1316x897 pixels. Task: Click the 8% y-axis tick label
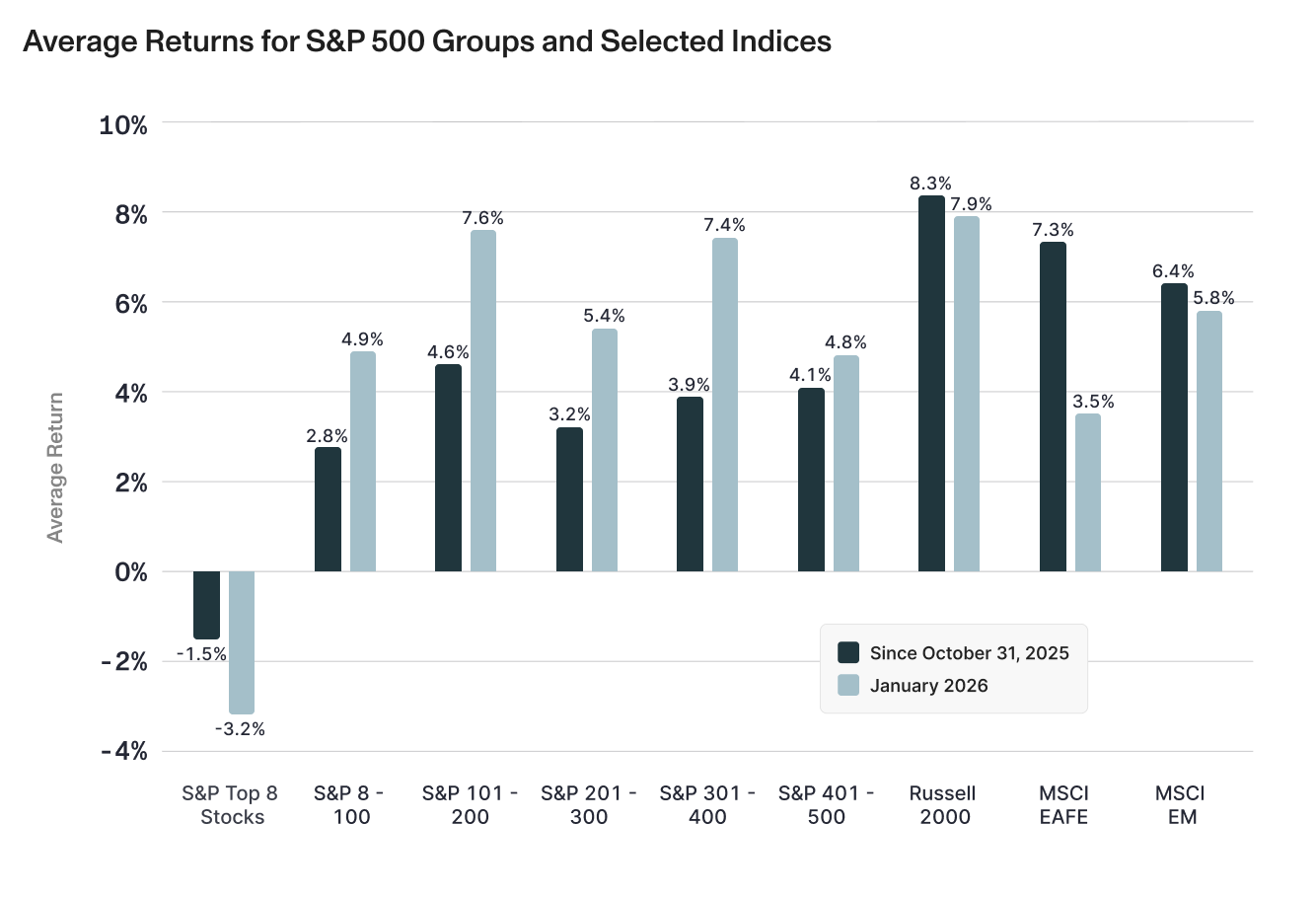click(x=129, y=215)
